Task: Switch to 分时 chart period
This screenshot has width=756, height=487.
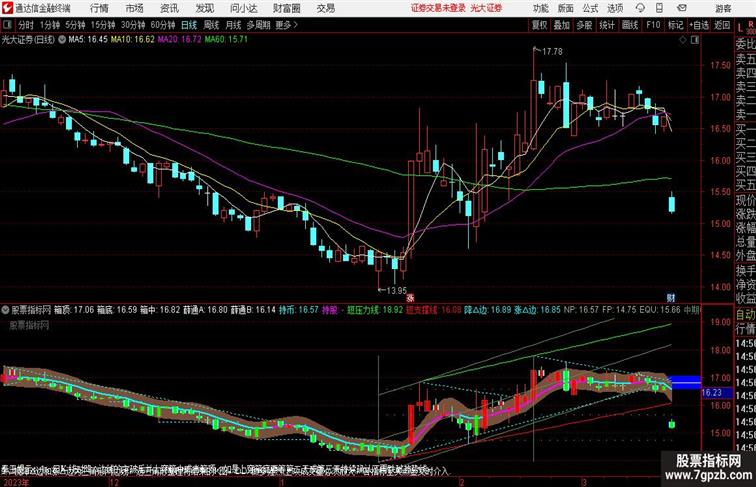Action: point(26,25)
